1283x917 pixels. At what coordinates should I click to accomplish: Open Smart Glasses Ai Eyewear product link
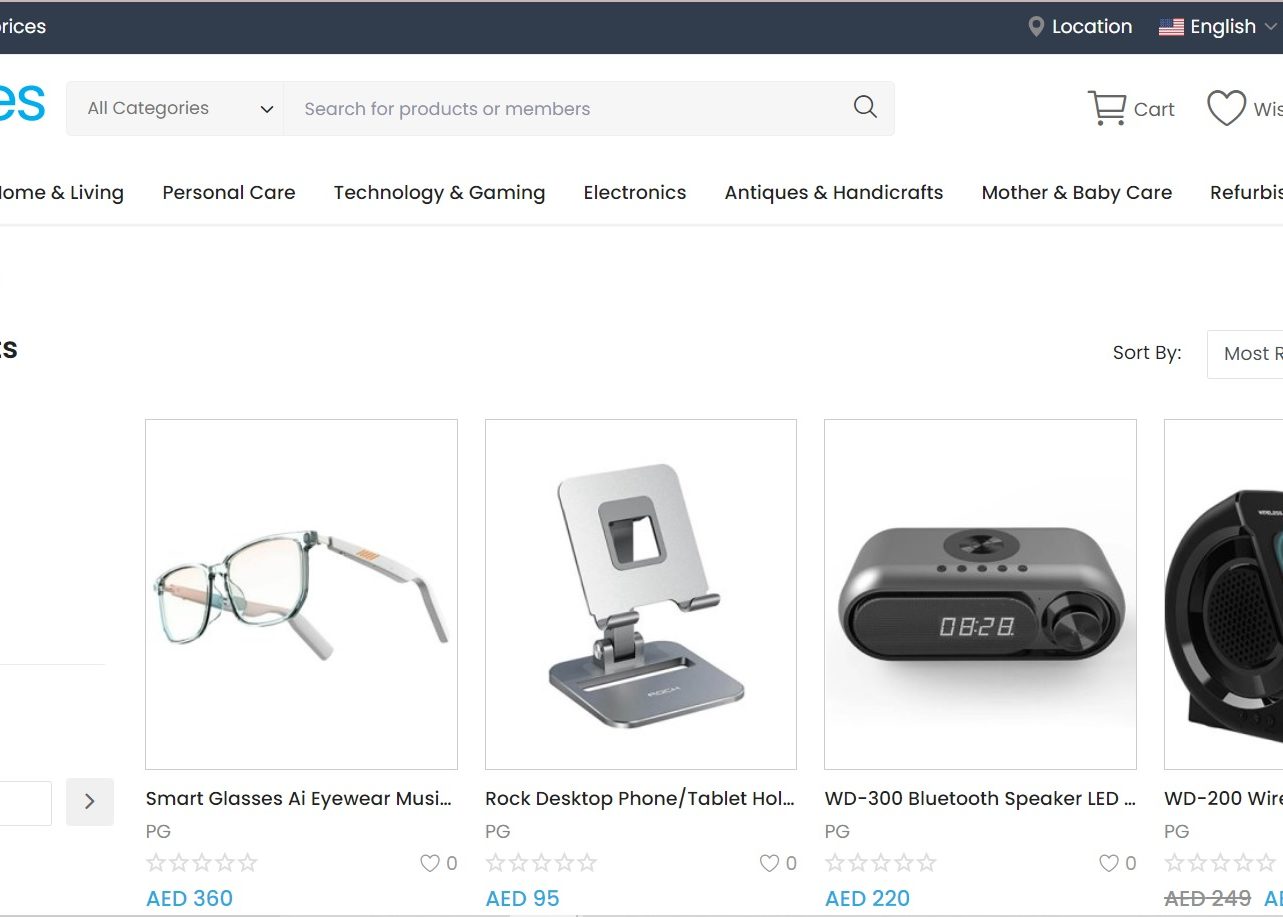(x=299, y=798)
